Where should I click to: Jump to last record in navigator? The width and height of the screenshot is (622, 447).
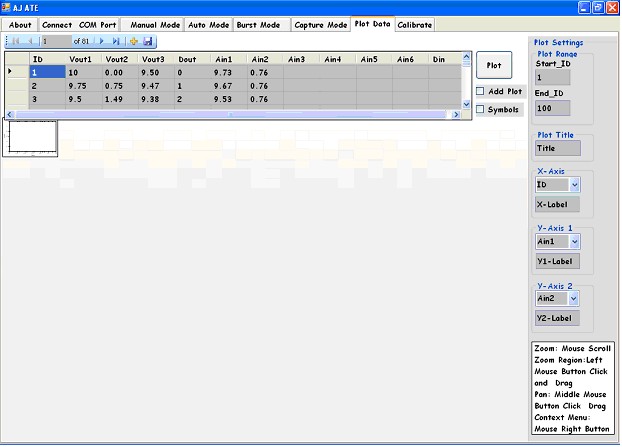116,41
